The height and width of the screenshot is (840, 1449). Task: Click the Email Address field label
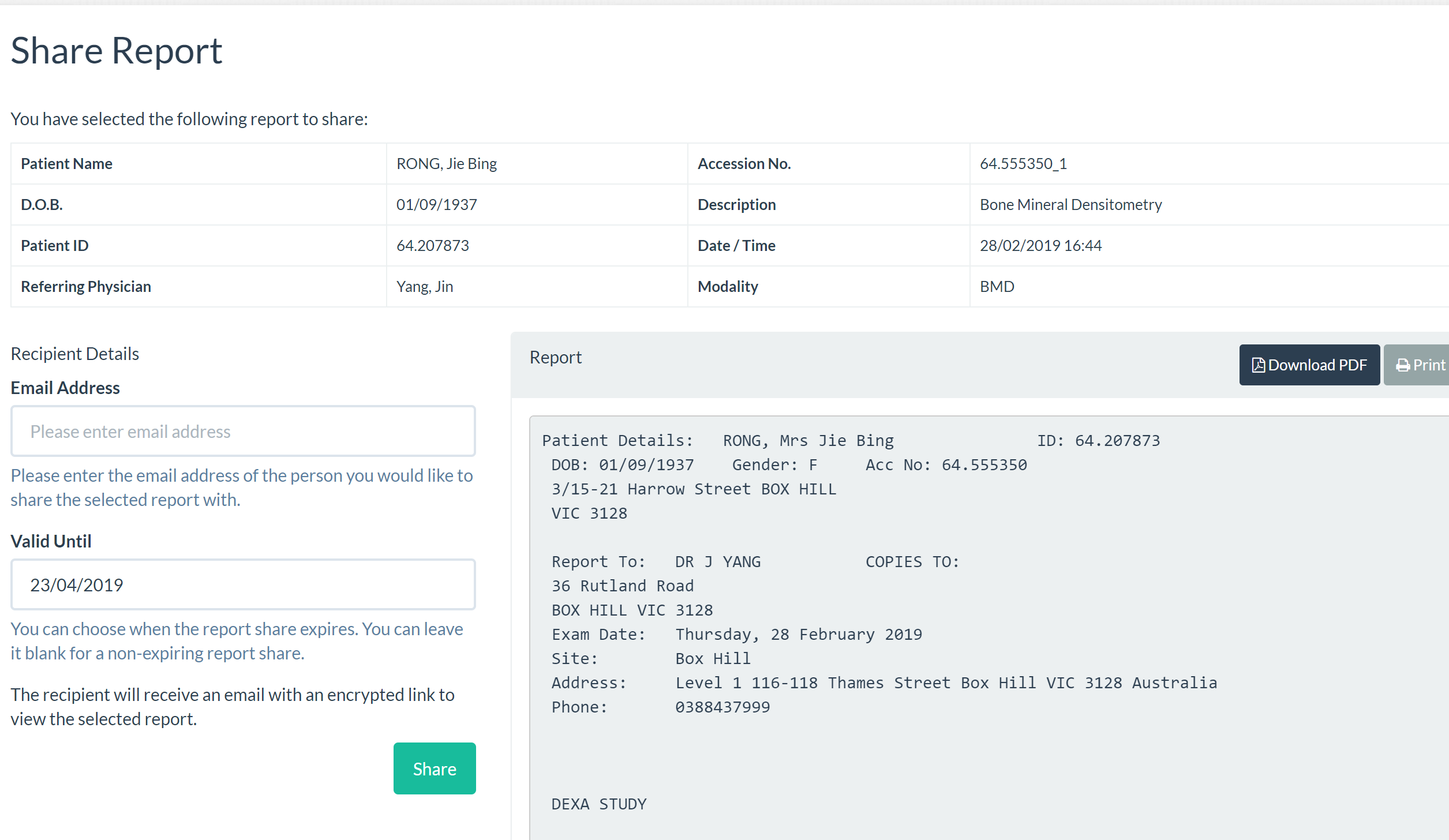65,388
